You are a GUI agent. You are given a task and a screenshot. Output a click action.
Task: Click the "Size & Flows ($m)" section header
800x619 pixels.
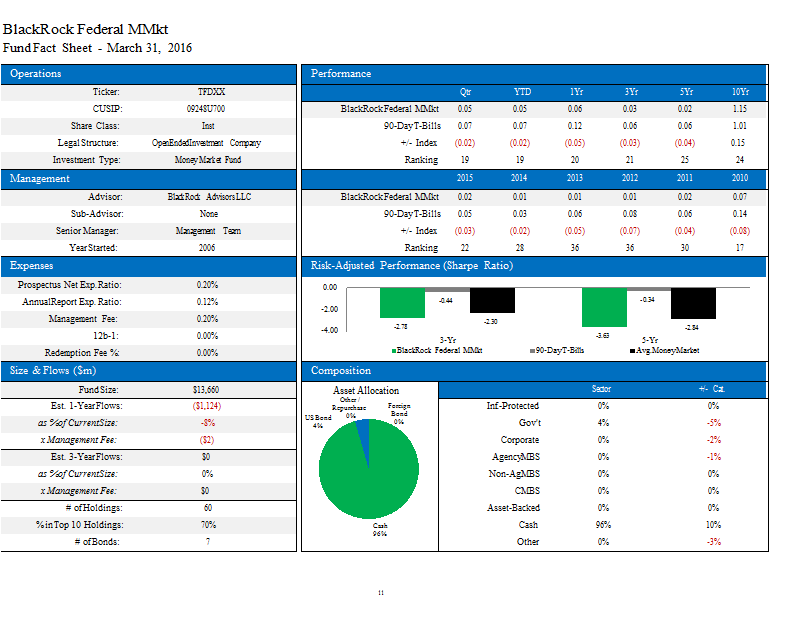148,371
